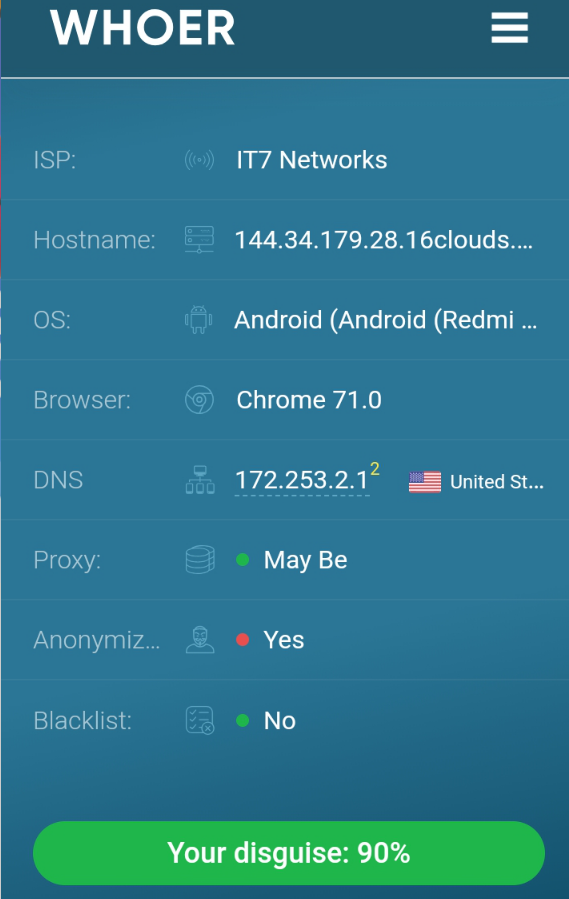
Task: Click the yellow superscript 2 next to DNS
Action: click(375, 469)
